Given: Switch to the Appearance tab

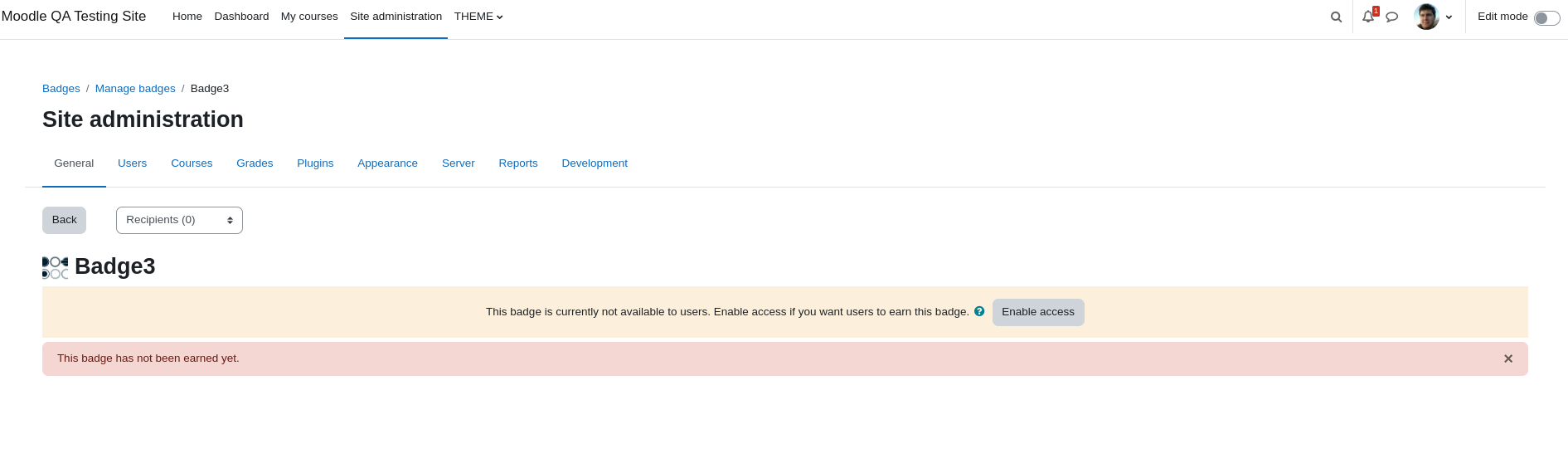Looking at the screenshot, I should point(387,163).
